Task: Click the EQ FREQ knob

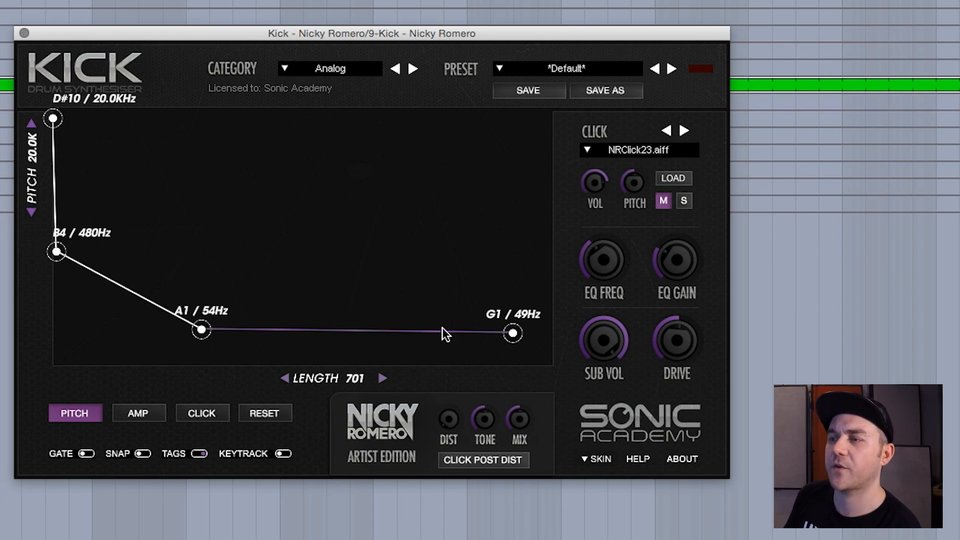Action: [x=603, y=260]
